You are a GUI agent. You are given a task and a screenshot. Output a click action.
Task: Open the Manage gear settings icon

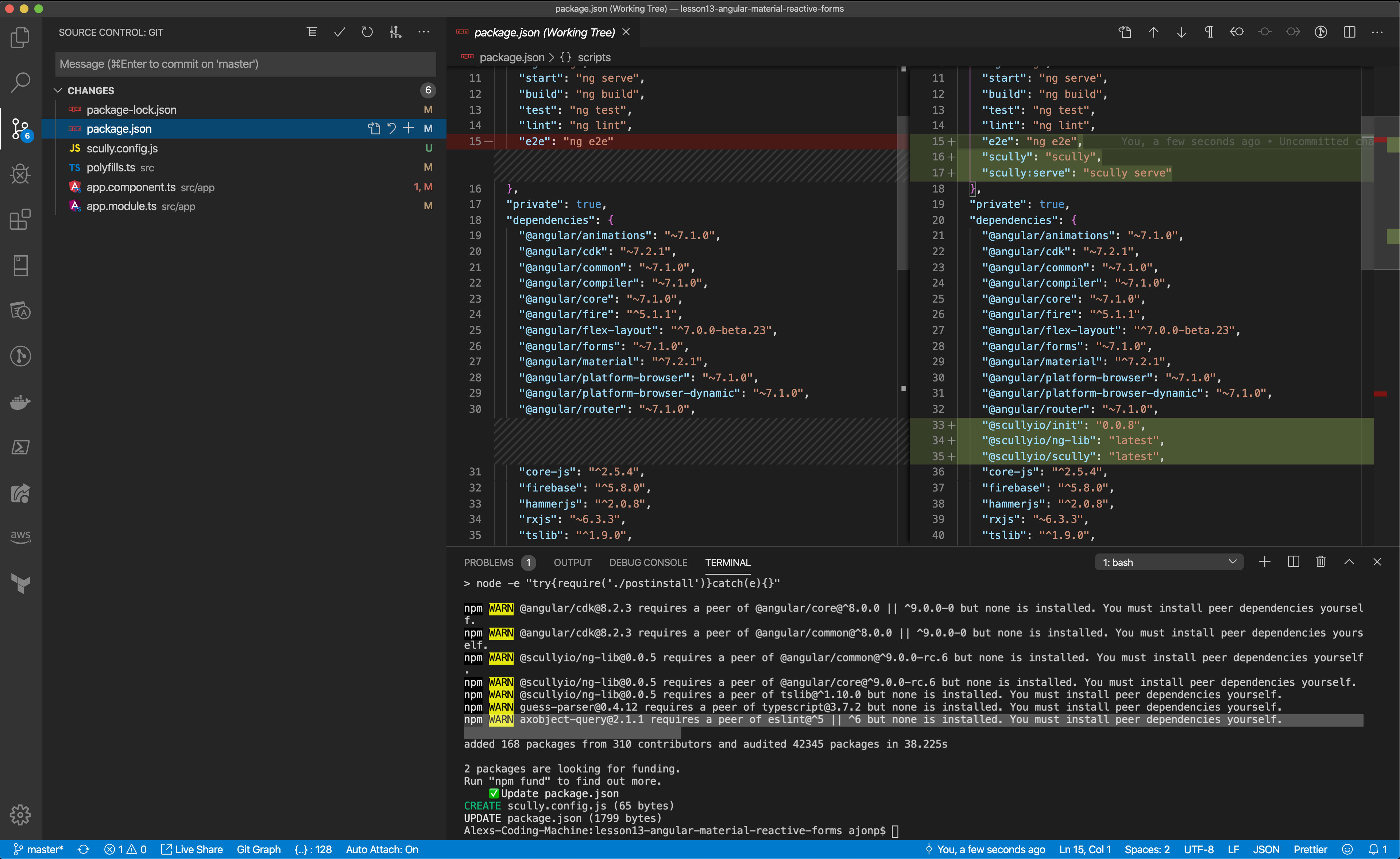[20, 815]
